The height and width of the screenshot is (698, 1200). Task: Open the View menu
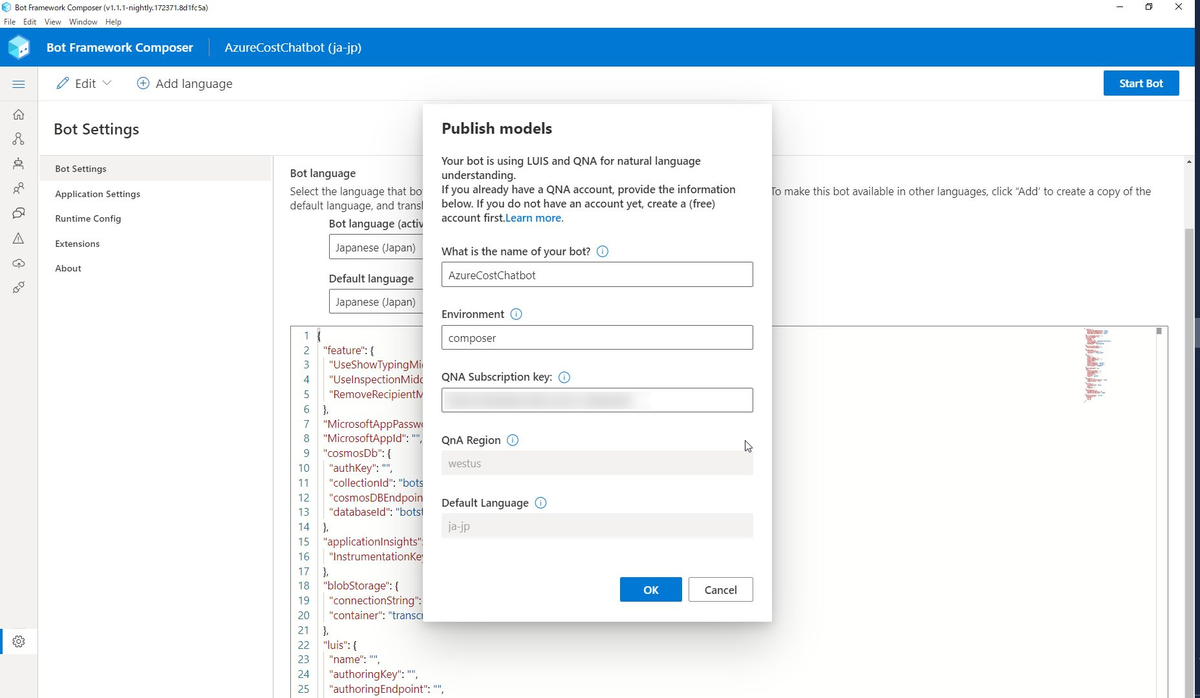(53, 22)
